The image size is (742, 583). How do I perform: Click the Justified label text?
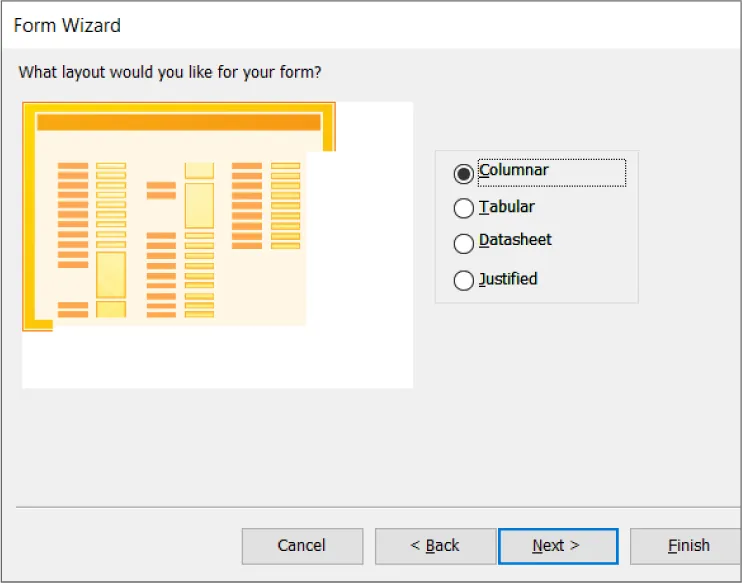pyautogui.click(x=508, y=279)
